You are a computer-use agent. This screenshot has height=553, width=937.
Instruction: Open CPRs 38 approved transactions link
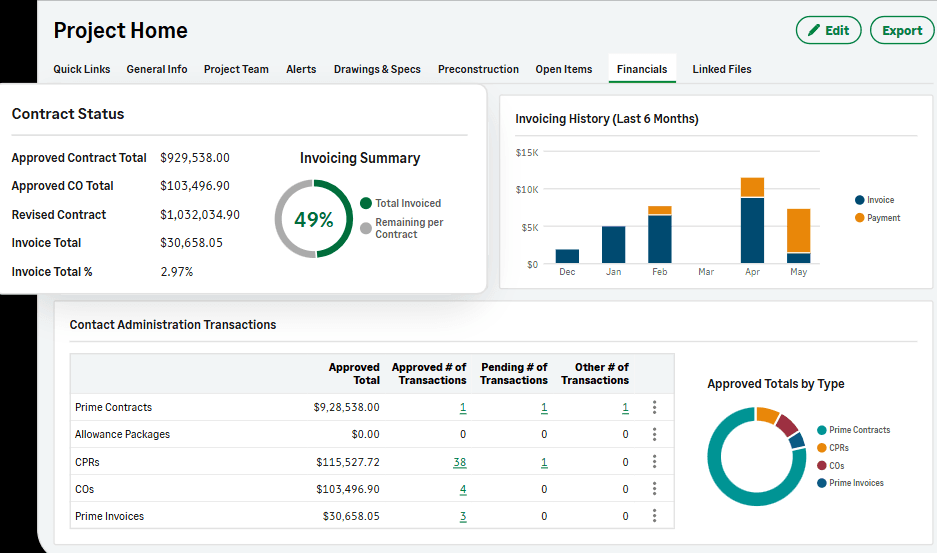tap(460, 462)
